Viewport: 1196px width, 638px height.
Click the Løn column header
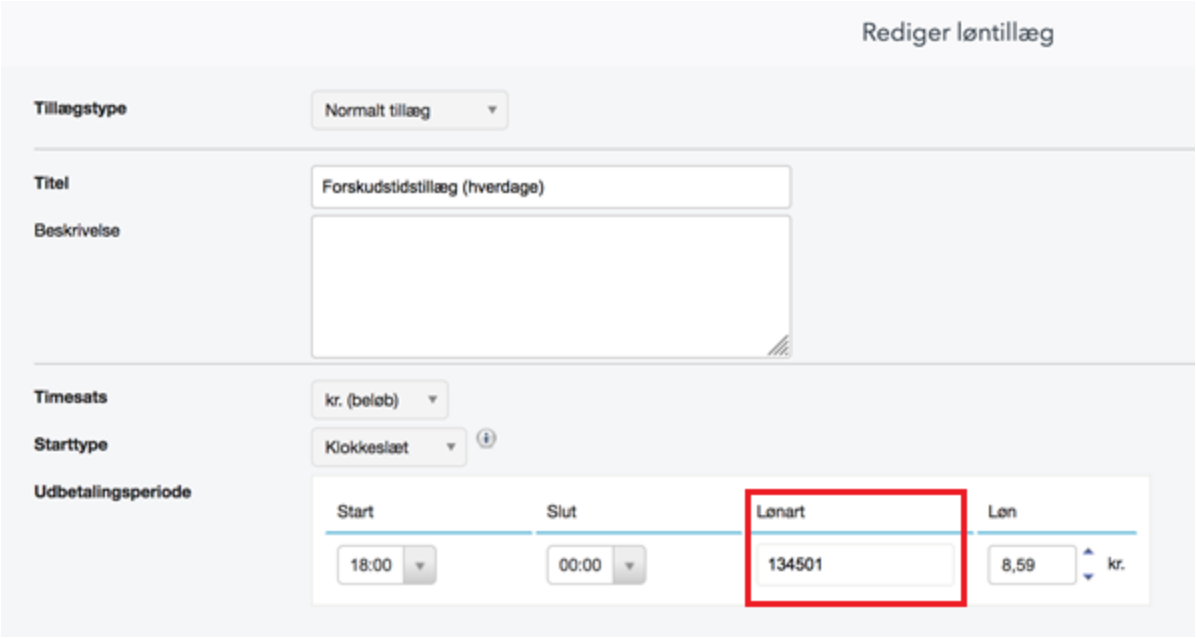[1002, 512]
